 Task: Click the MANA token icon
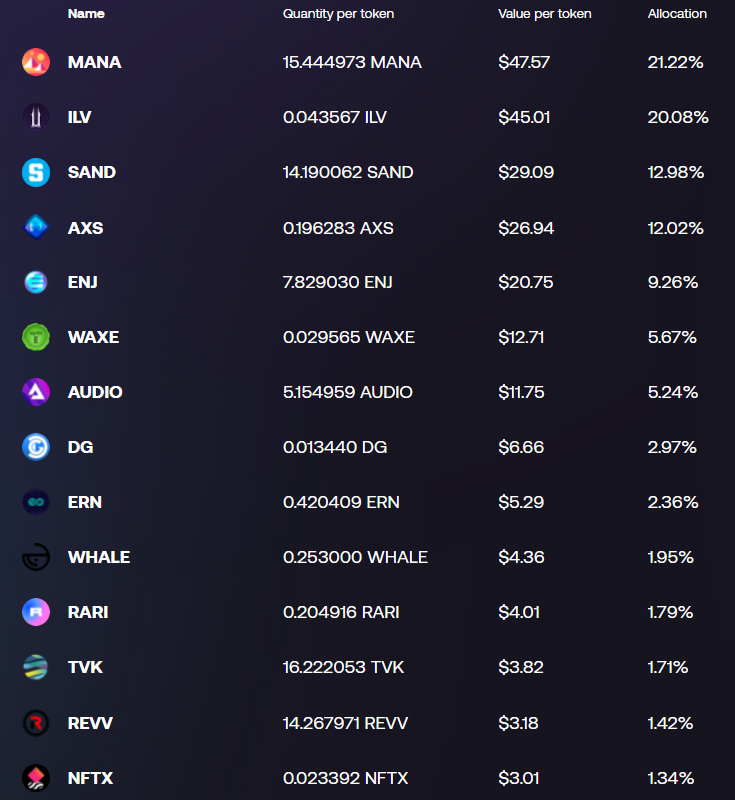(x=36, y=62)
